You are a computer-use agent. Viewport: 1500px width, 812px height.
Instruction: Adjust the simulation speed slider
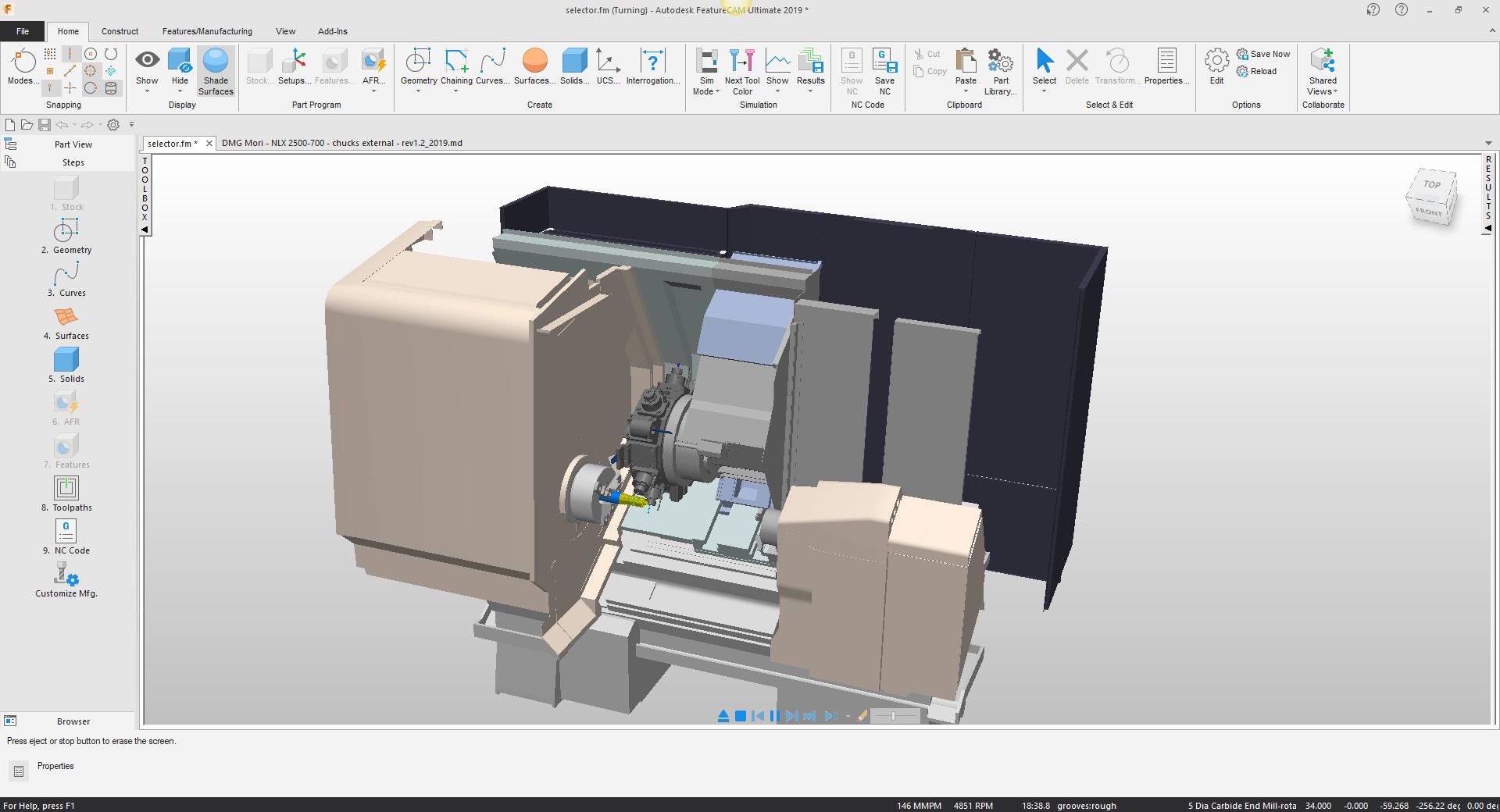click(895, 716)
